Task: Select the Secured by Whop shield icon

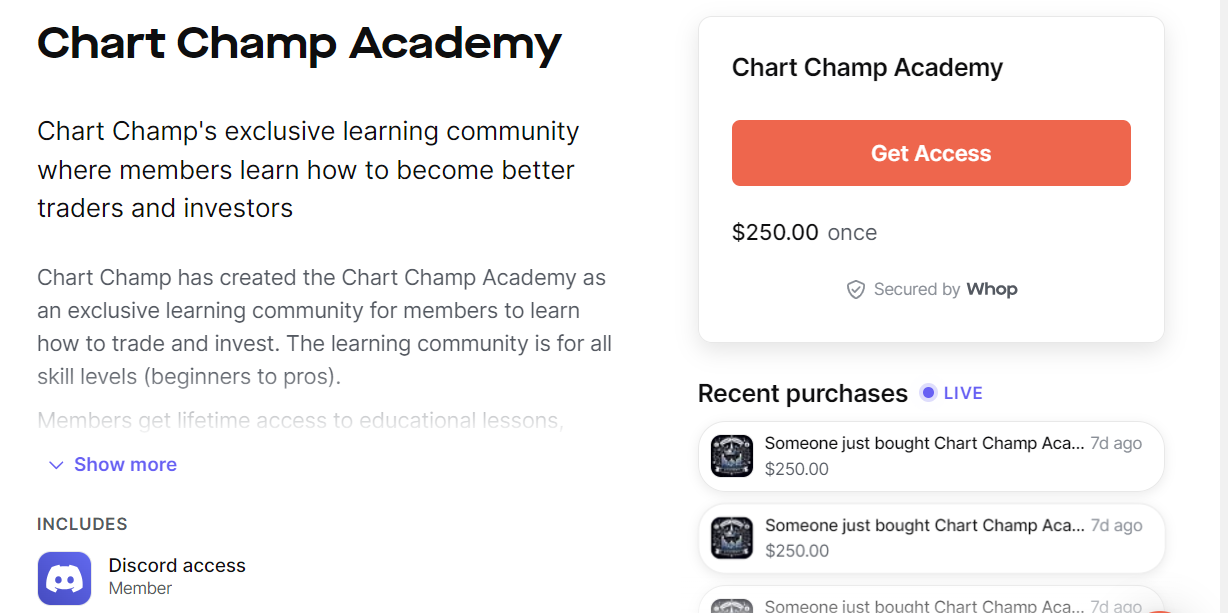Action: point(856,289)
